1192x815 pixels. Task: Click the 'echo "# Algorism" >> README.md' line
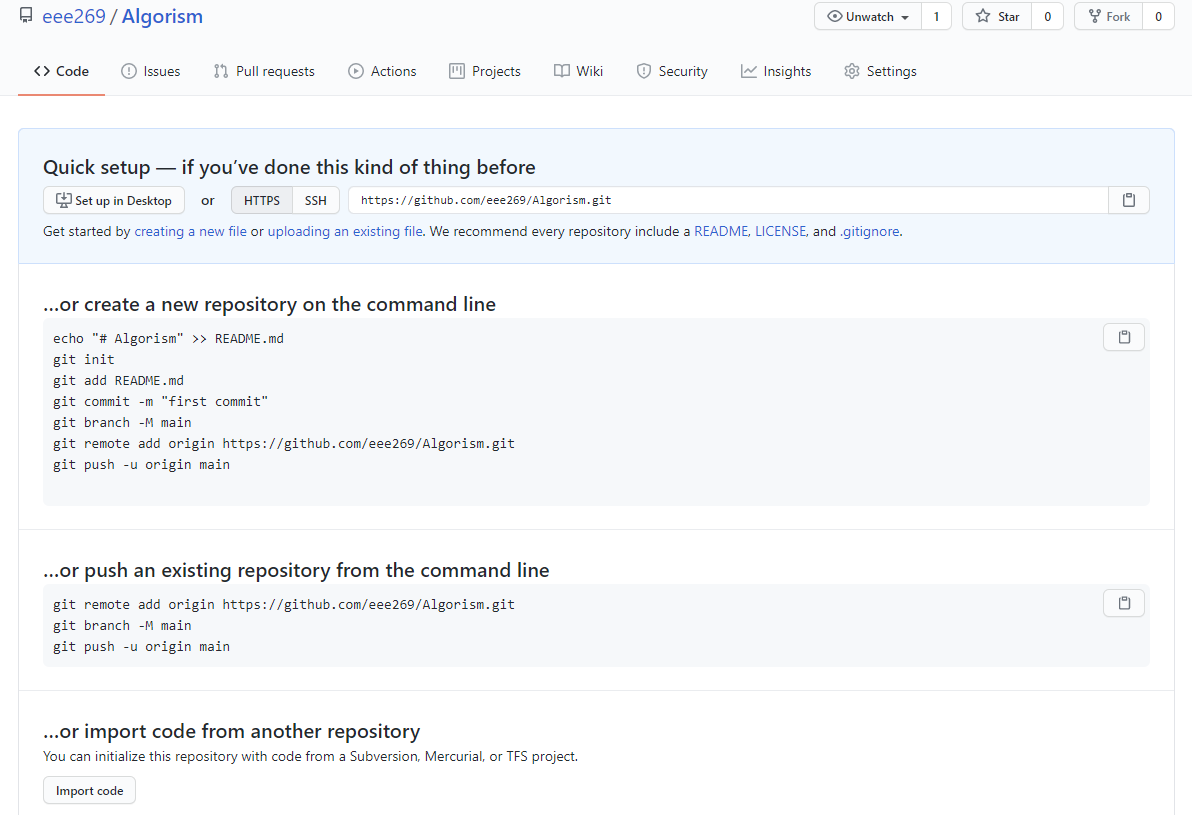coord(168,338)
